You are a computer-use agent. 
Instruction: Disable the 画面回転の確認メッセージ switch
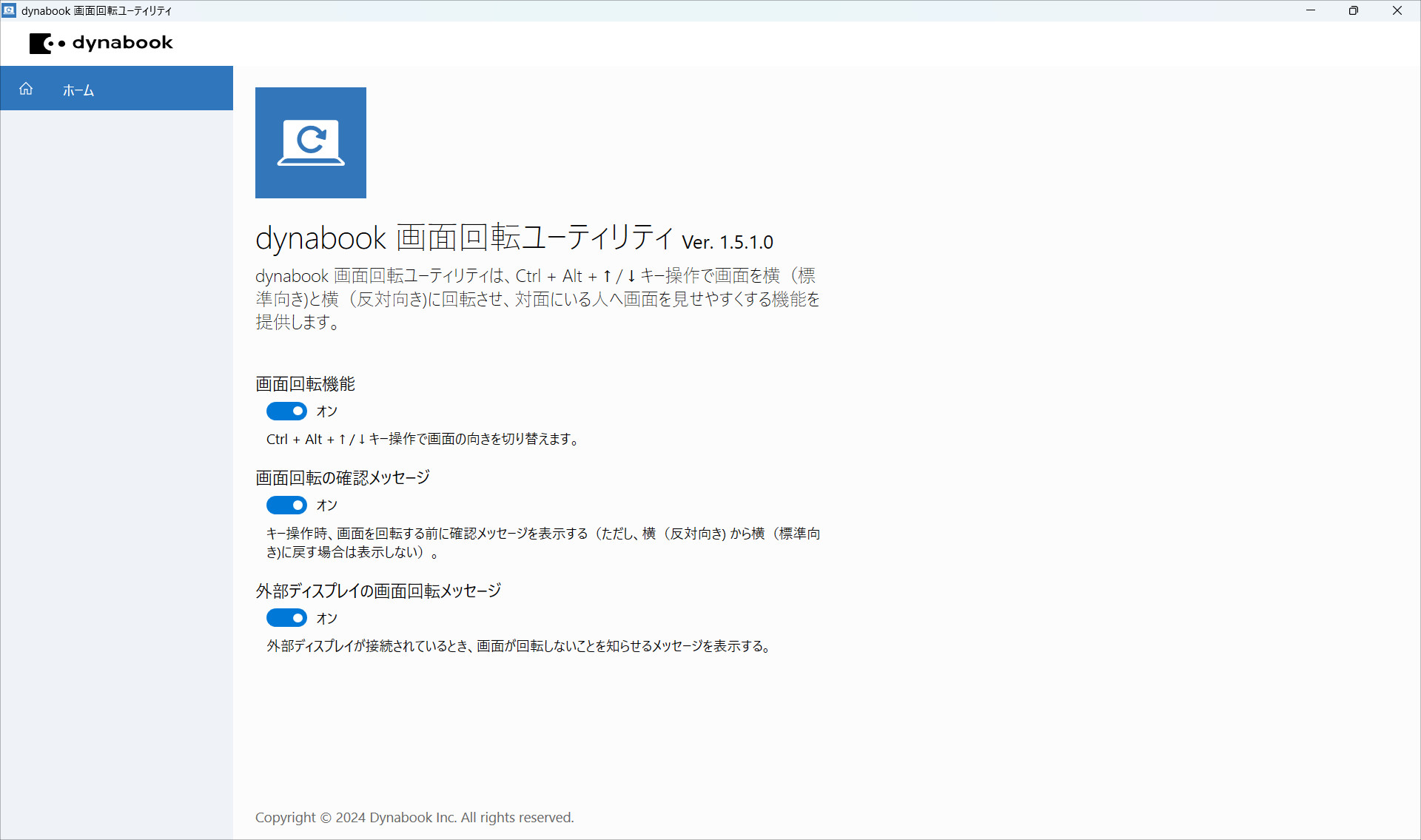pos(286,505)
